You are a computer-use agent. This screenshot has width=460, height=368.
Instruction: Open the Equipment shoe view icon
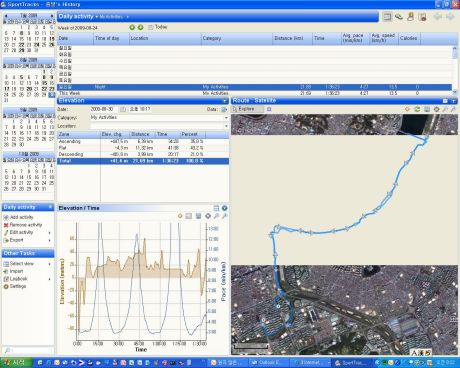pyautogui.click(x=399, y=17)
